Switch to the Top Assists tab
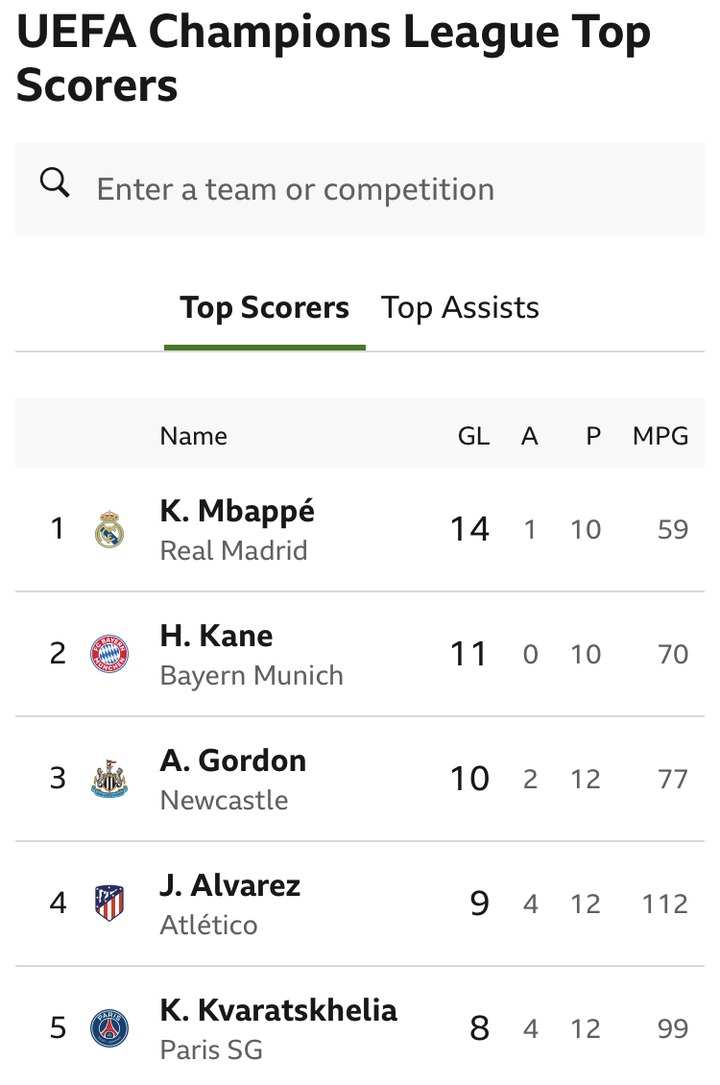This screenshot has width=720, height=1085. (460, 308)
